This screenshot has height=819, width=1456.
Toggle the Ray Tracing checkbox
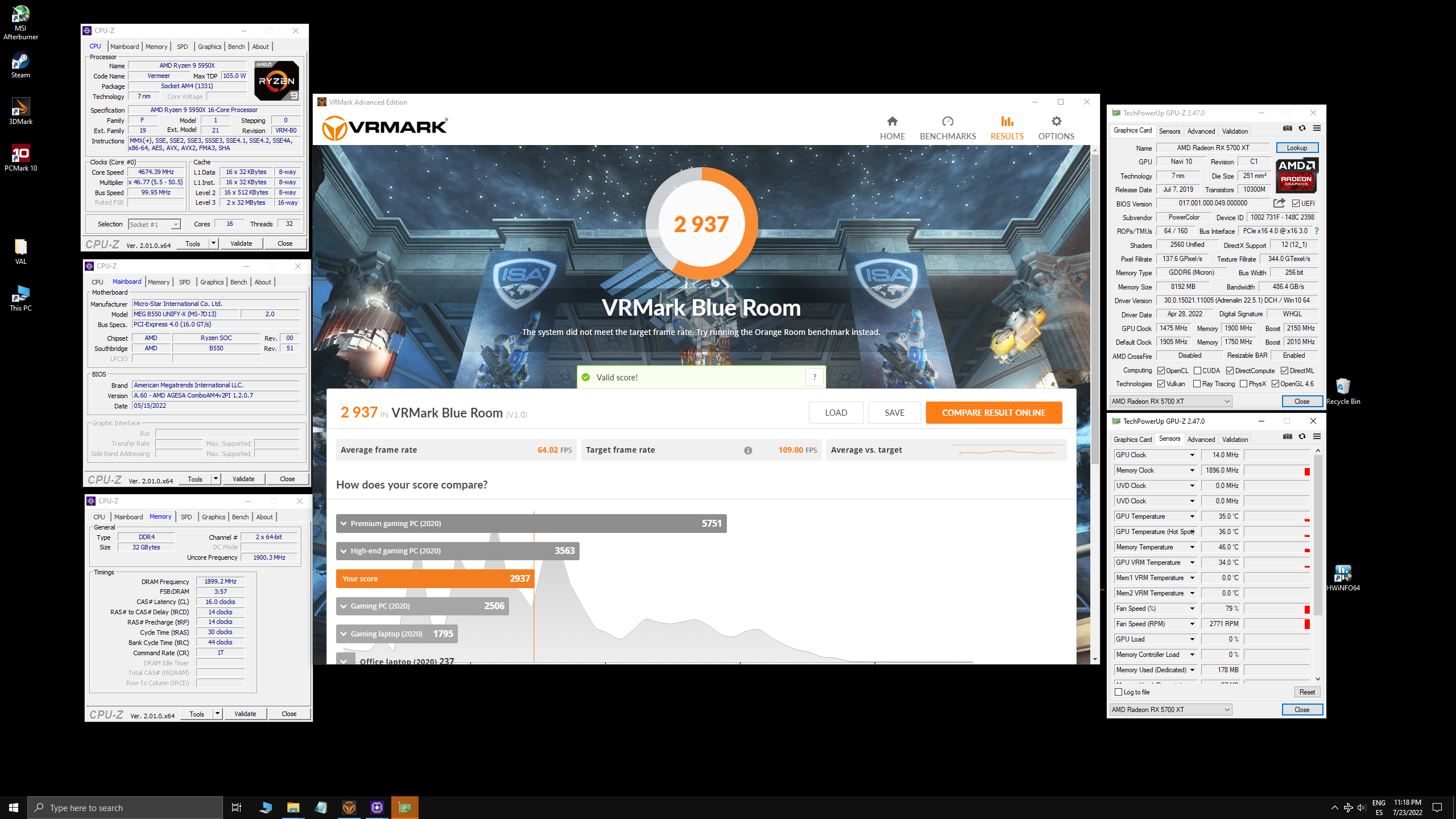1197,384
